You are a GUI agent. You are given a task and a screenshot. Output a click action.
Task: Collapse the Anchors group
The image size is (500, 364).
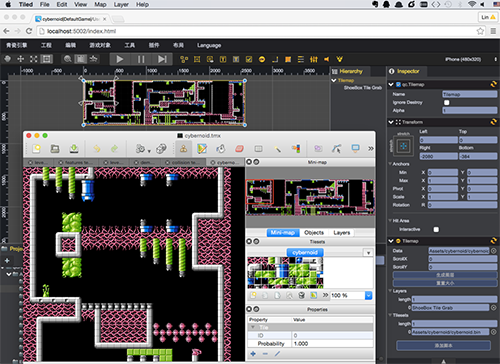(390, 164)
